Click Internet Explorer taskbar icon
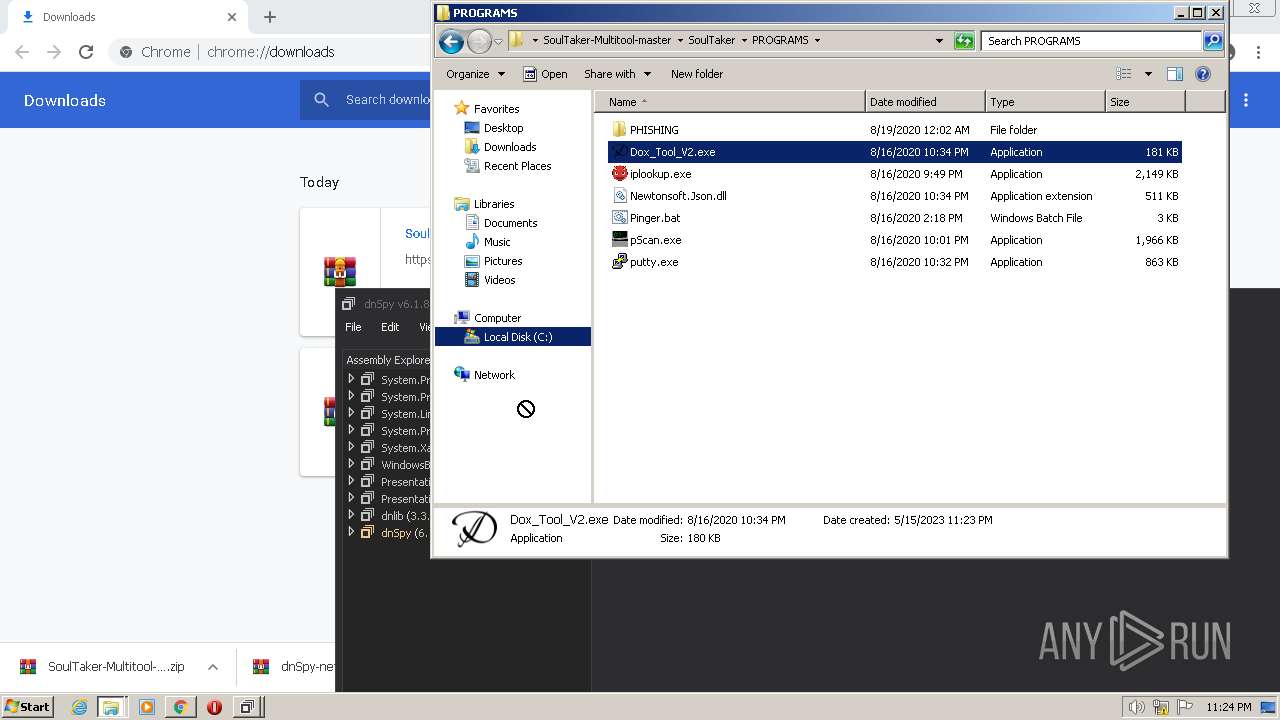 pos(79,707)
